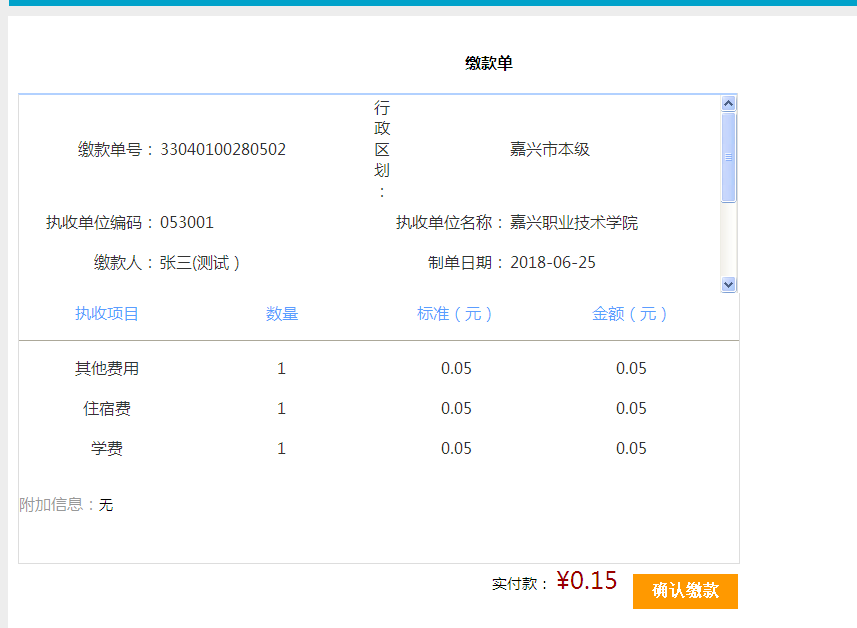Click the payment number 33040100280502
857x628 pixels.
pos(223,150)
